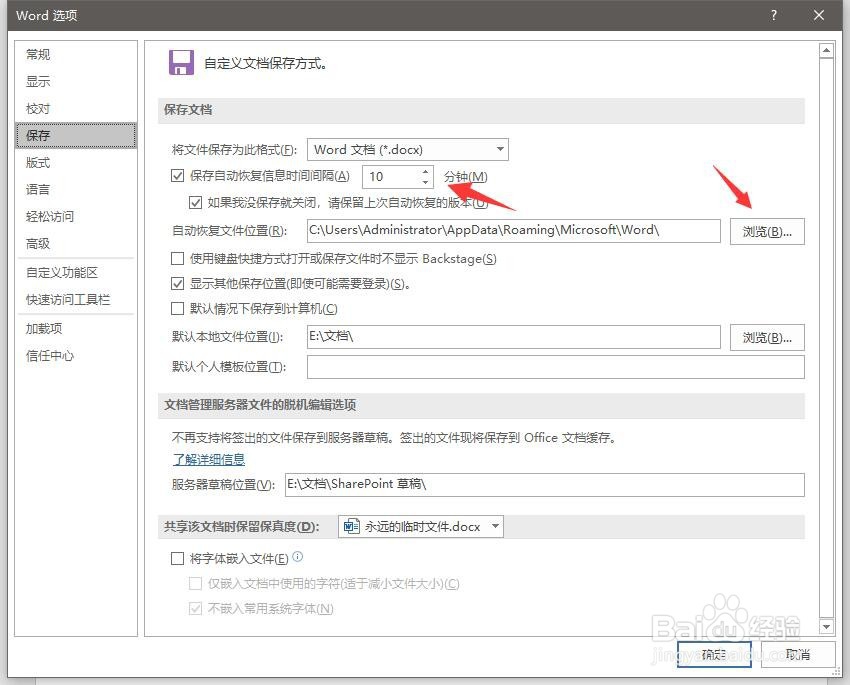Viewport: 850px width, 685px height.
Task: Select 语言 category
Action: [x=76, y=189]
